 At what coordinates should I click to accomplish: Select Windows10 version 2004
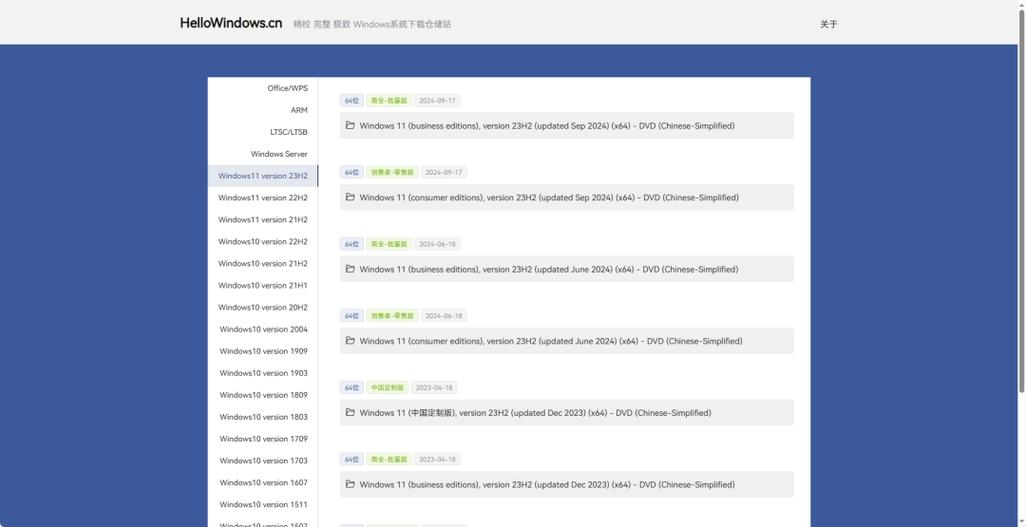point(263,329)
